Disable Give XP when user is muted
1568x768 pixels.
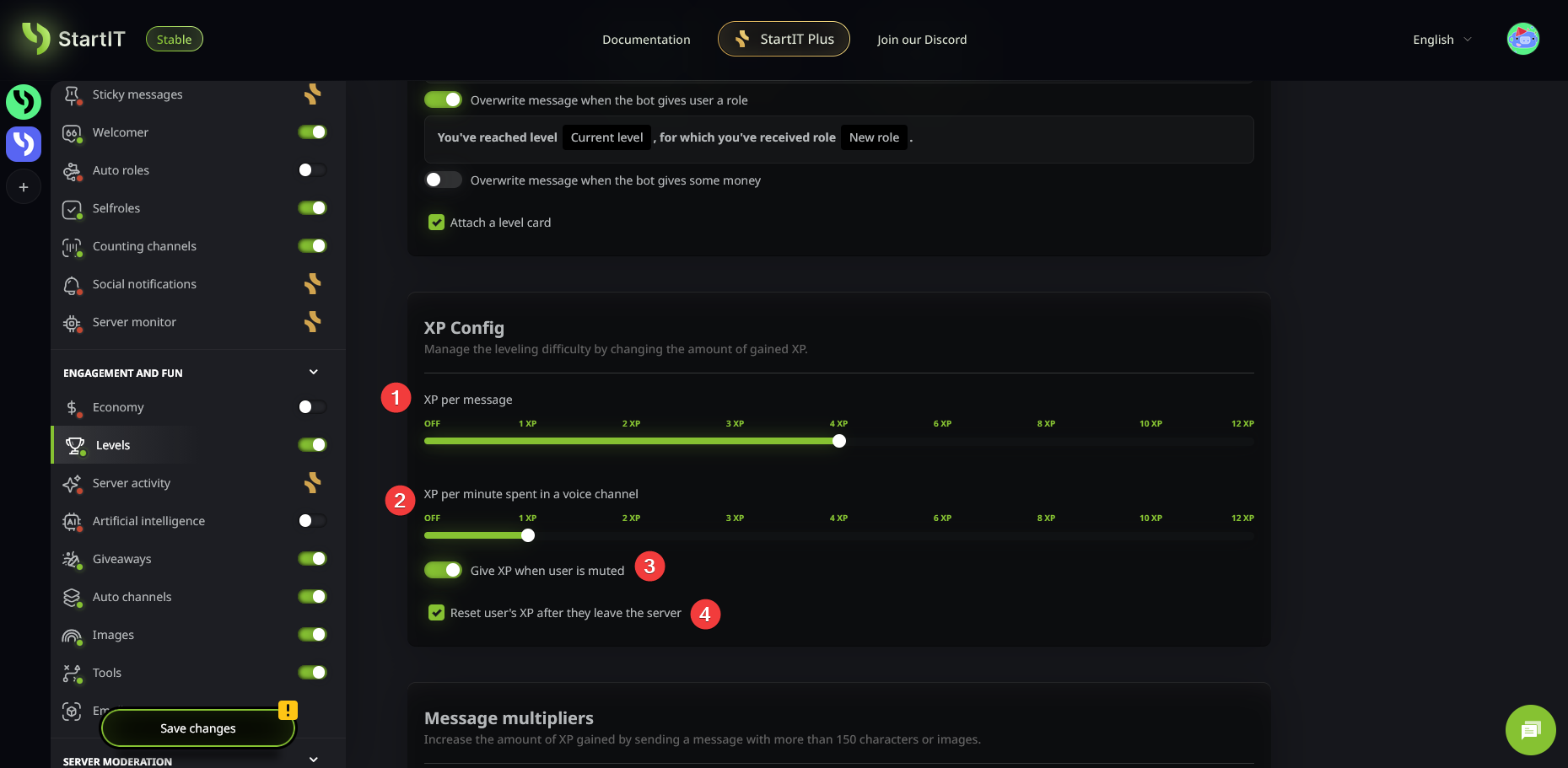pos(443,571)
